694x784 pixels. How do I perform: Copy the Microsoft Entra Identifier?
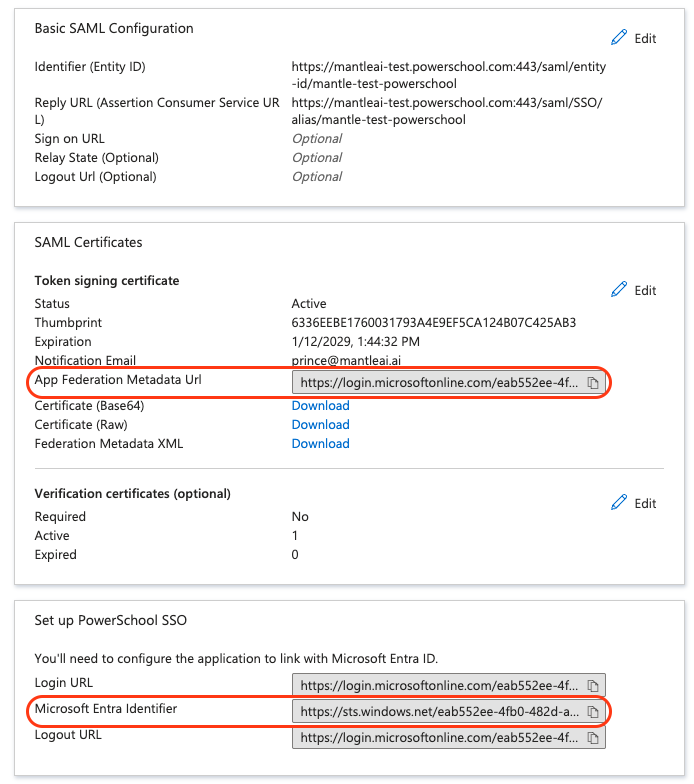click(x=593, y=712)
